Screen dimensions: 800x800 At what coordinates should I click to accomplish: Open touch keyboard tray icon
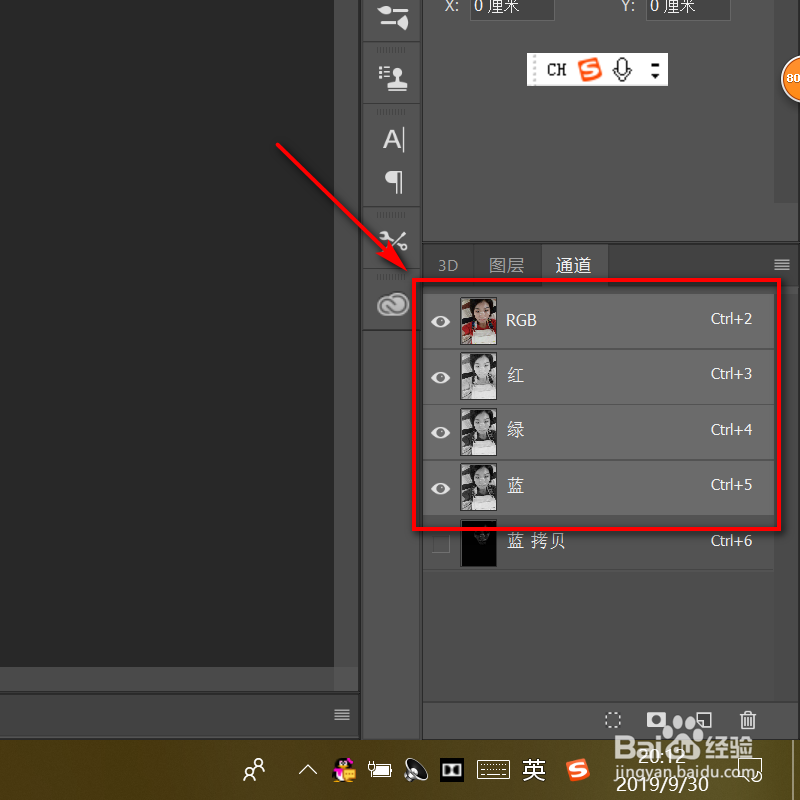[493, 769]
